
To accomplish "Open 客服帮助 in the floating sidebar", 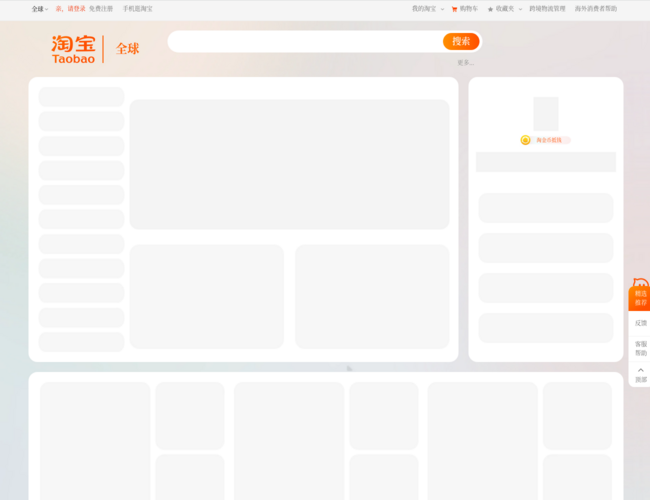I will [x=640, y=348].
